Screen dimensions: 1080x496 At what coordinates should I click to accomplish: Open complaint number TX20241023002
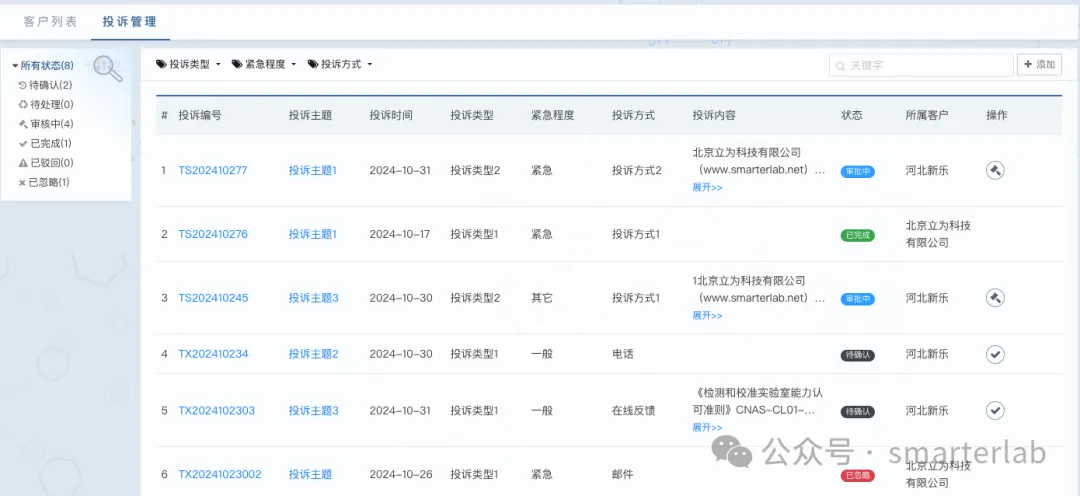[x=220, y=474]
